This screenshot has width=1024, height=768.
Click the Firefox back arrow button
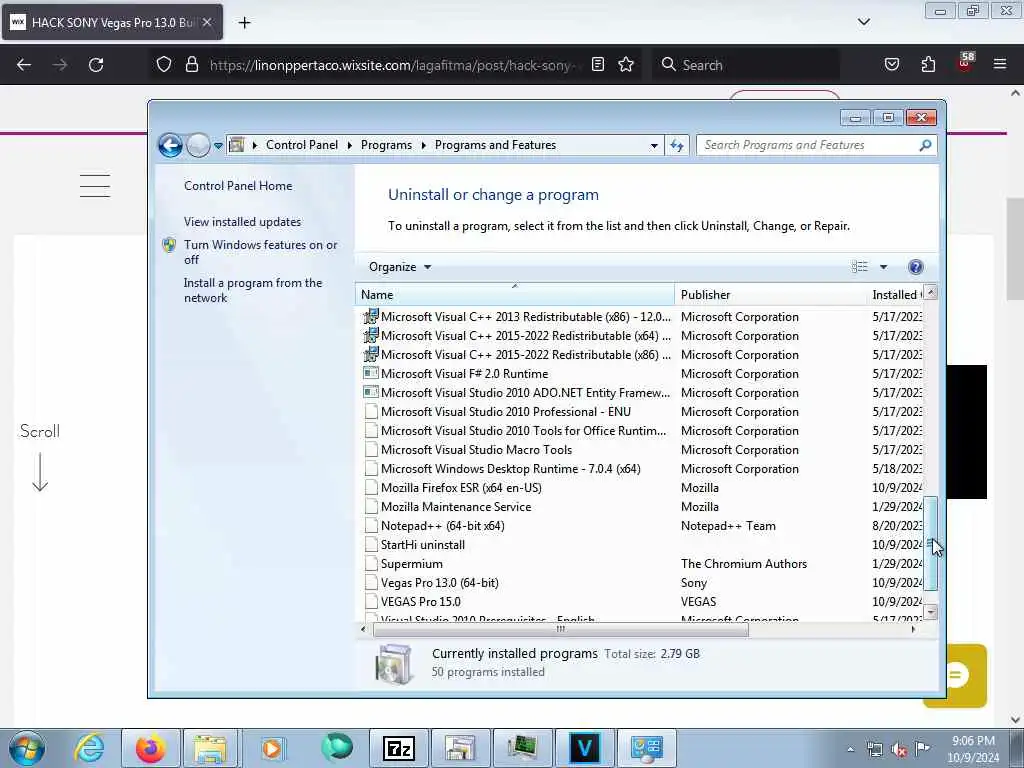[x=24, y=65]
